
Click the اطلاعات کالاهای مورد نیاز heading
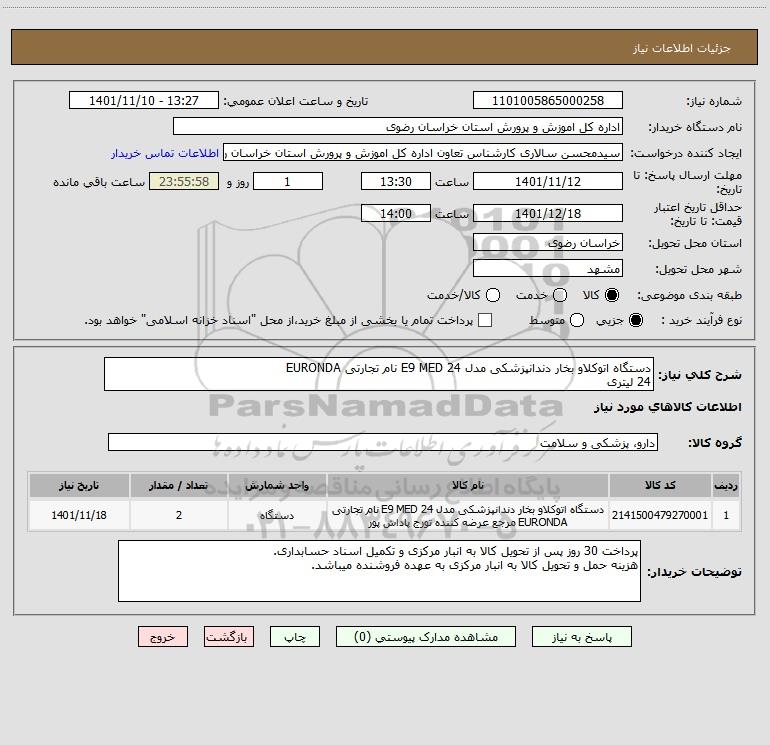667,407
